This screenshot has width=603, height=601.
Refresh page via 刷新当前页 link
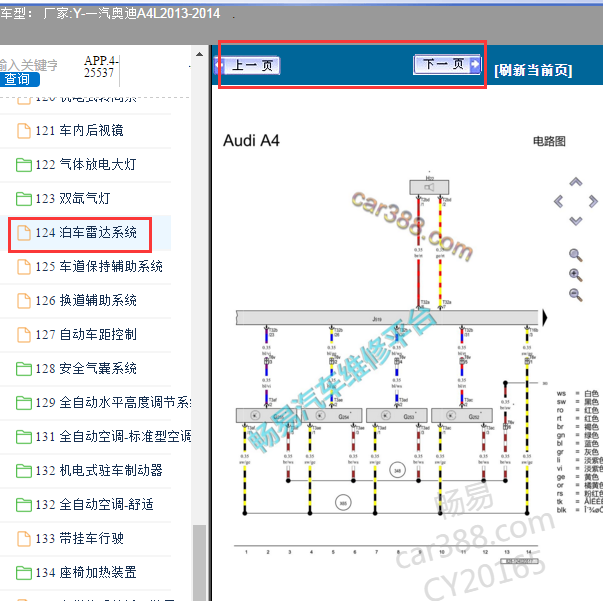(533, 70)
